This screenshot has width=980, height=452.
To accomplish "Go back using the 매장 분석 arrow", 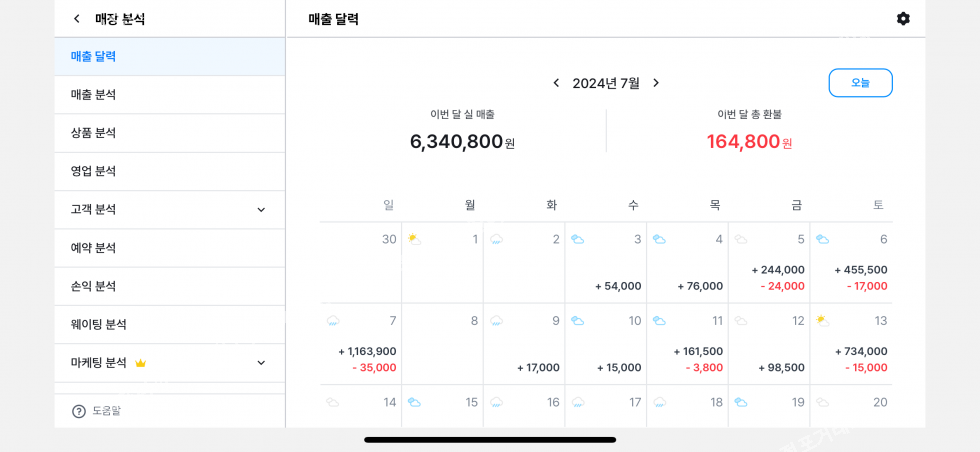I will coord(77,19).
